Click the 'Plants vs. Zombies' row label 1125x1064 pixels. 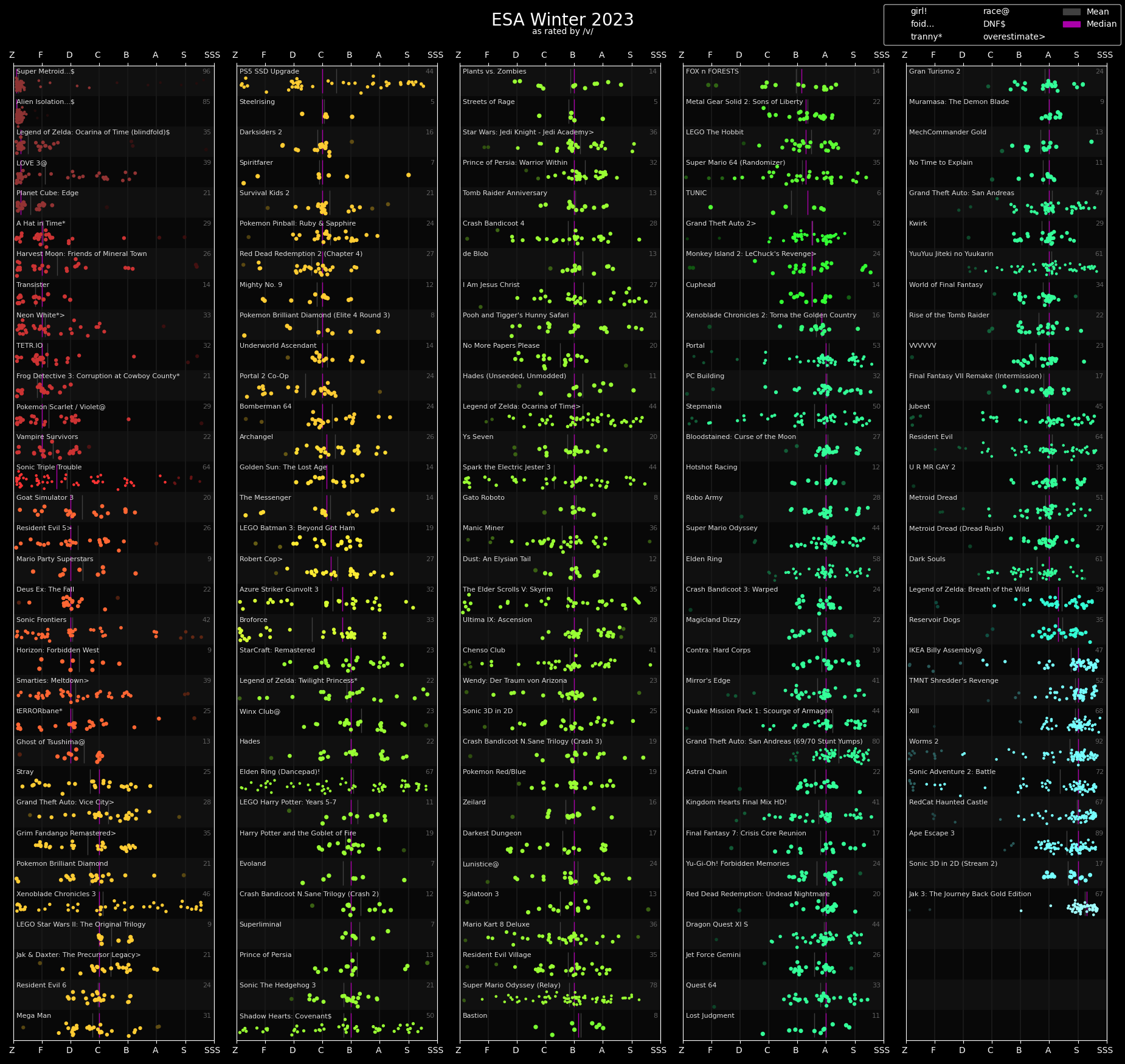tap(494, 72)
